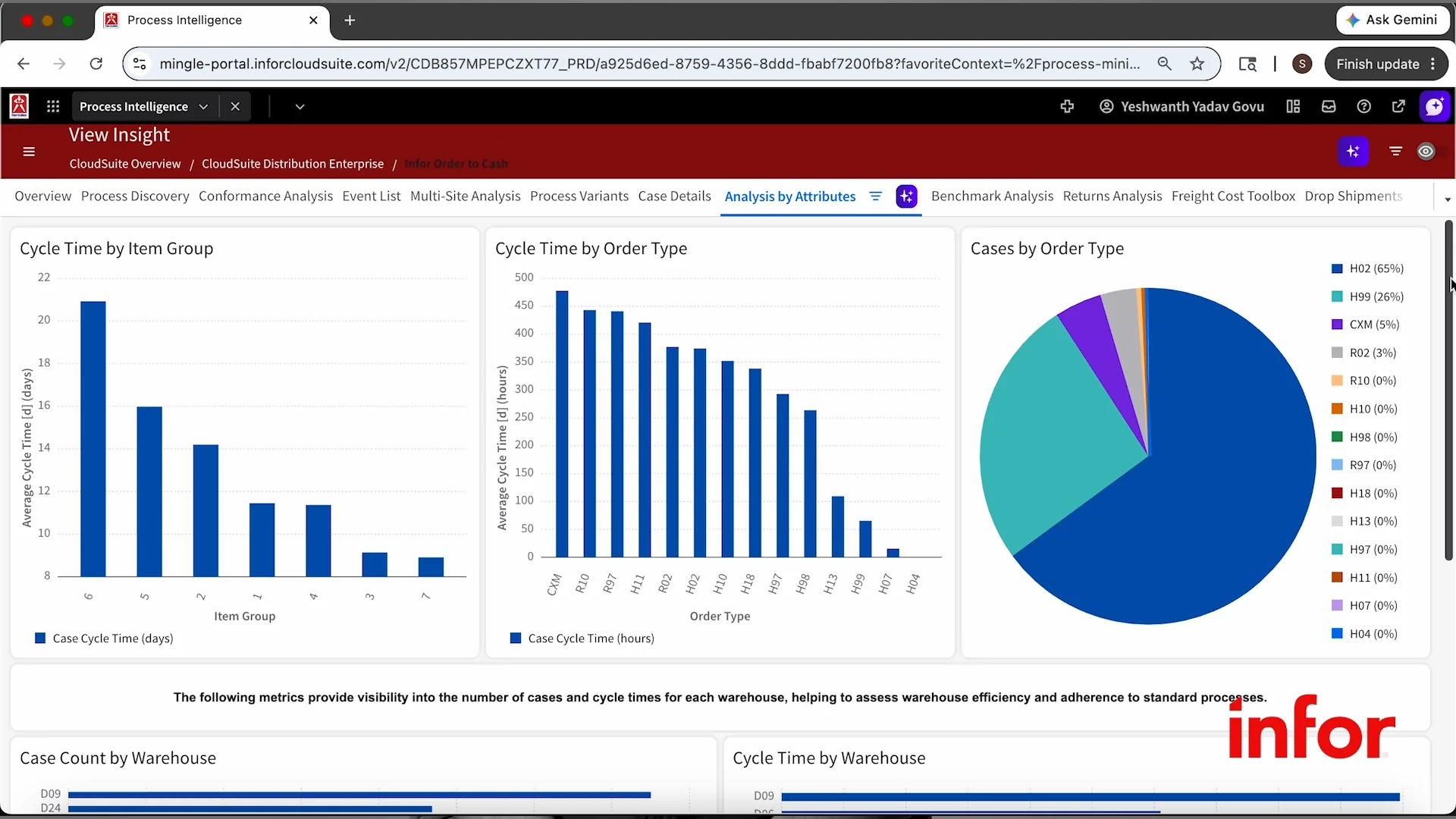The height and width of the screenshot is (819, 1456).
Task: Switch to the Drop Shipments tab
Action: pyautogui.click(x=1354, y=196)
